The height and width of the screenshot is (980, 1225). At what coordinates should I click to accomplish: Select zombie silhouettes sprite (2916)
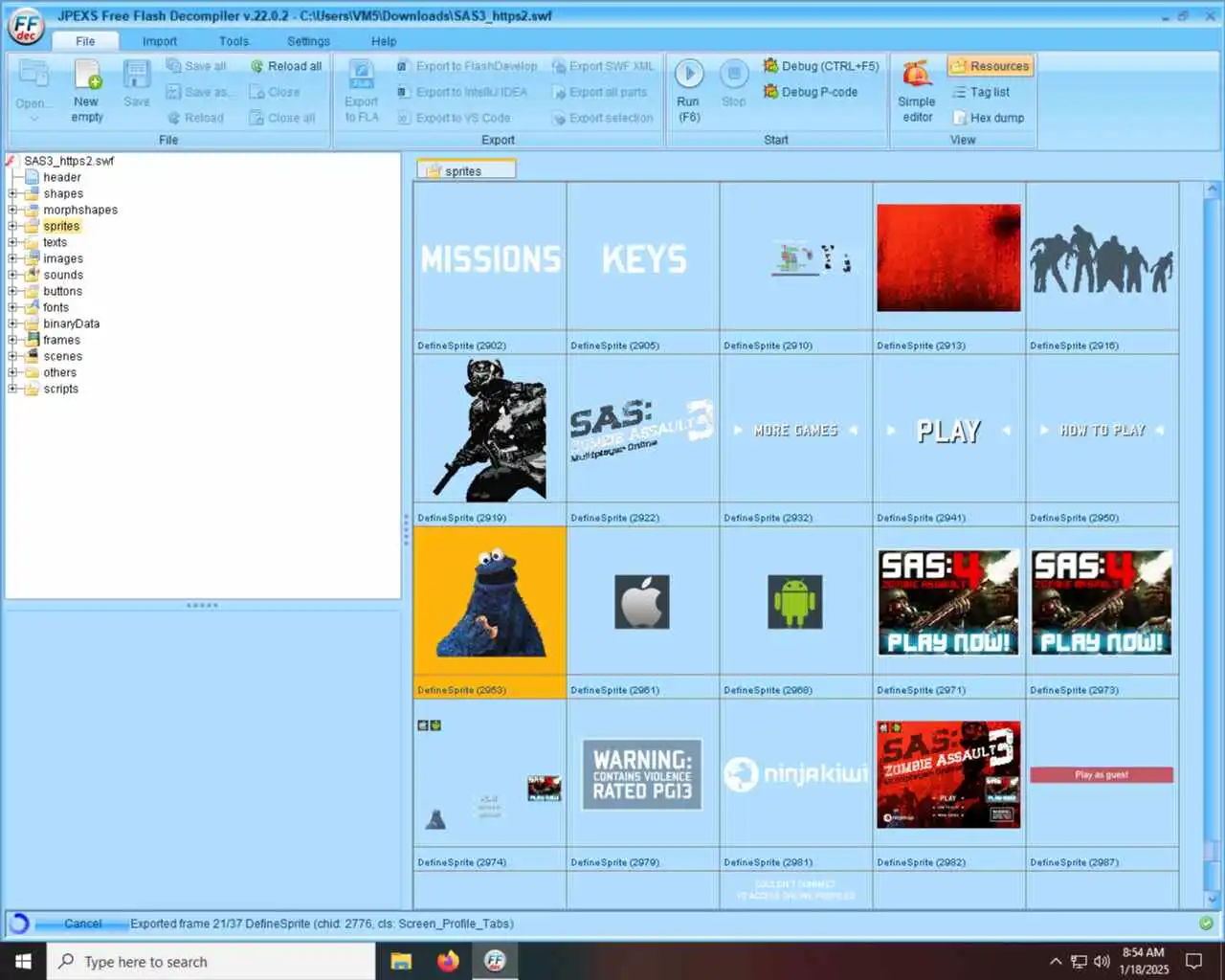point(1102,258)
